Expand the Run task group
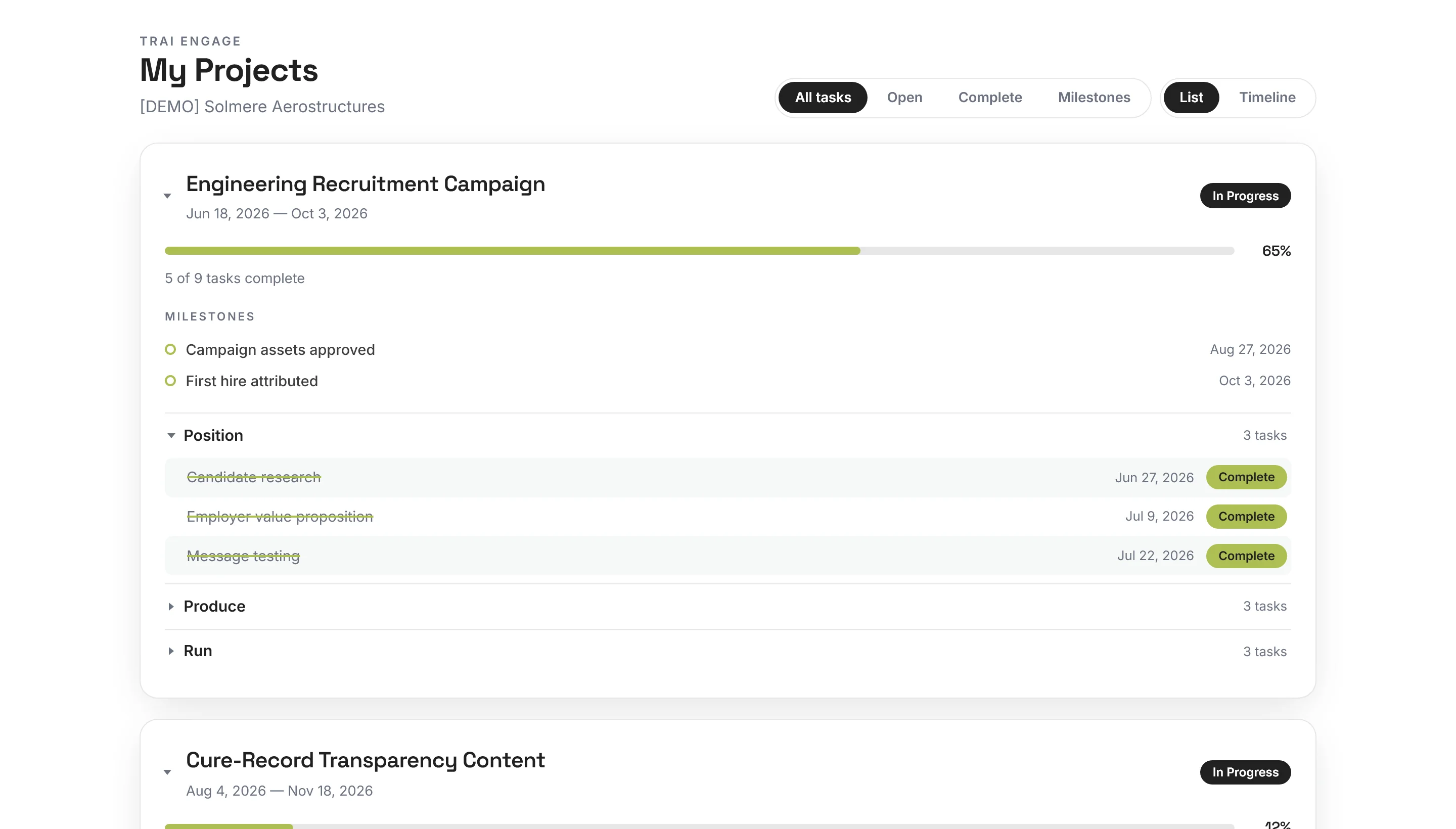1456x829 pixels. point(171,651)
